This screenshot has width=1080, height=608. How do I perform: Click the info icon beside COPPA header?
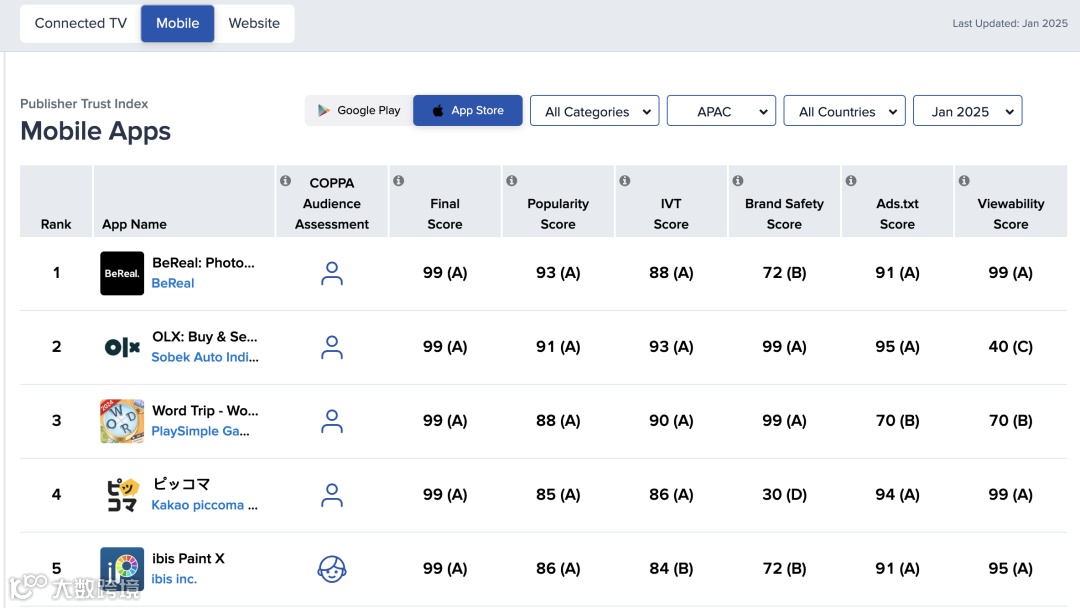tap(285, 181)
